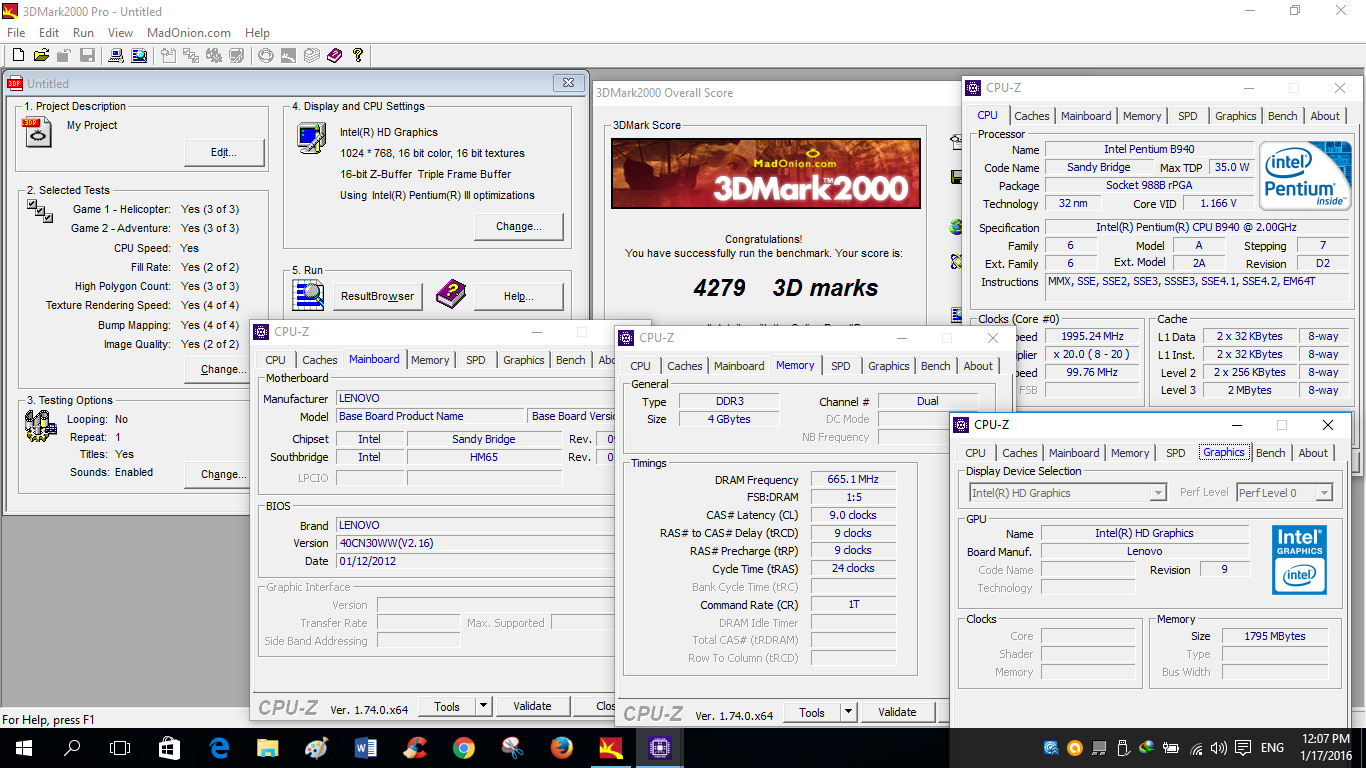The width and height of the screenshot is (1366, 768).
Task: Open the Run menu
Action: (83, 33)
